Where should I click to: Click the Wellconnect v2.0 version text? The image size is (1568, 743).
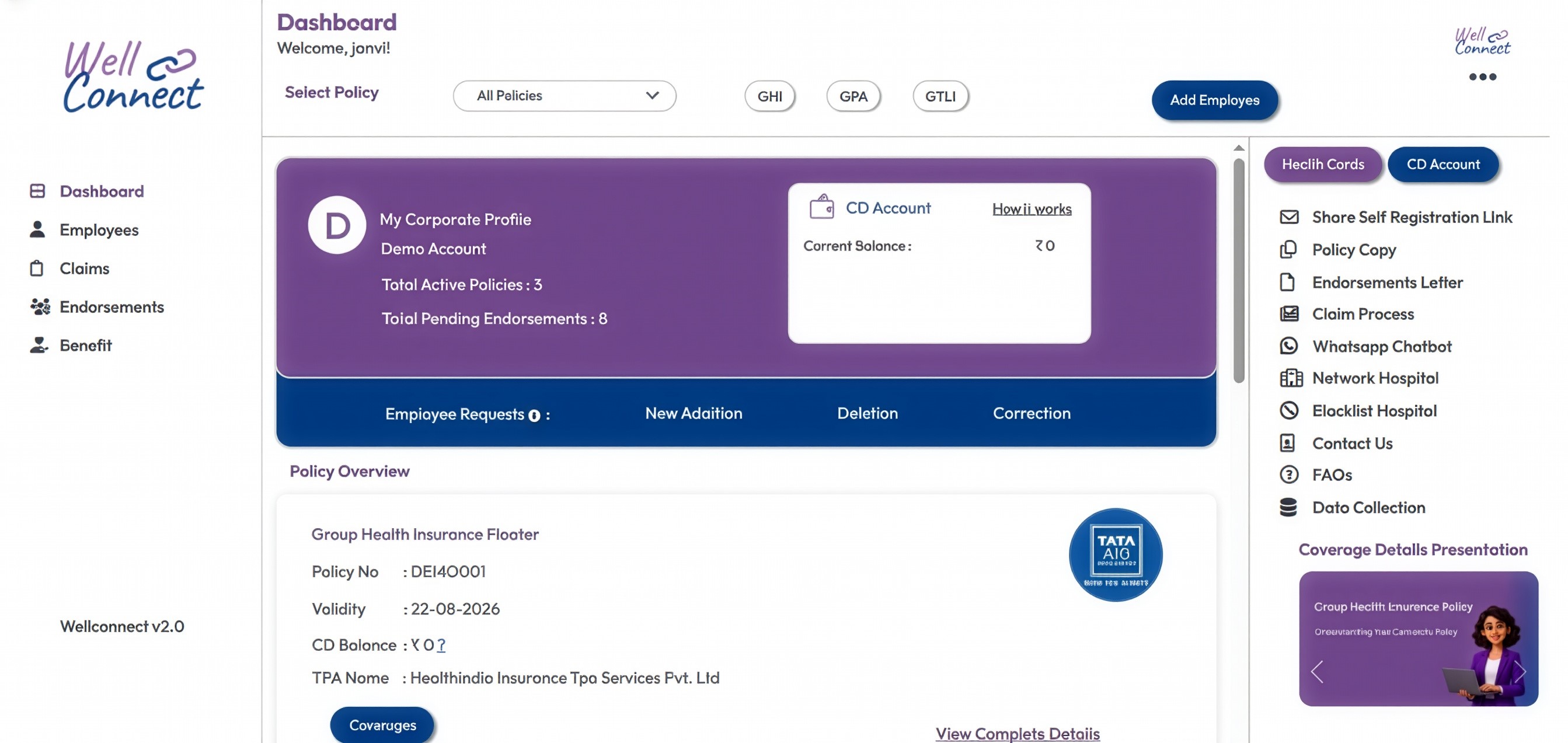coord(122,626)
